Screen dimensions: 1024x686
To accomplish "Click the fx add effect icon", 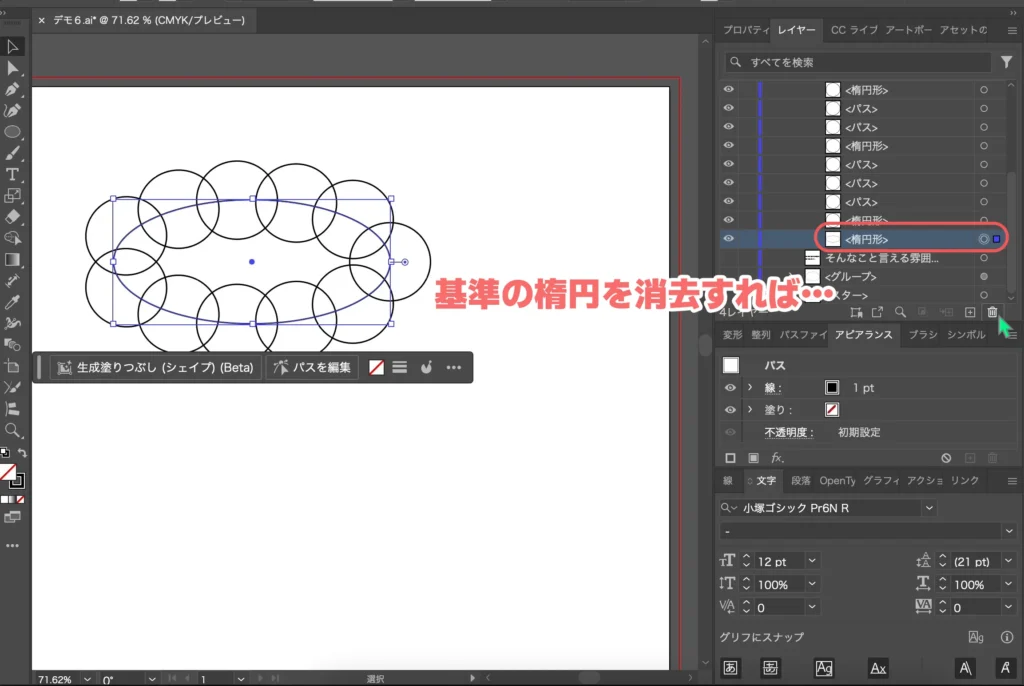I will tap(776, 458).
